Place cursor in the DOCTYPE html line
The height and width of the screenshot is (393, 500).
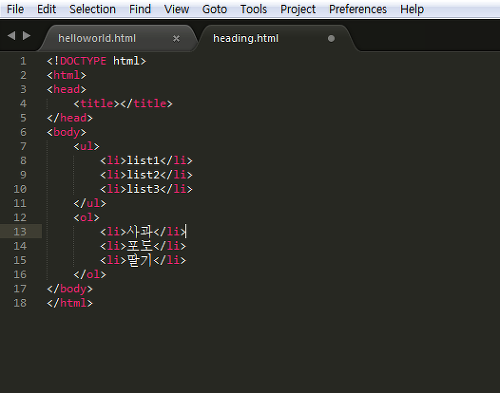[96, 61]
